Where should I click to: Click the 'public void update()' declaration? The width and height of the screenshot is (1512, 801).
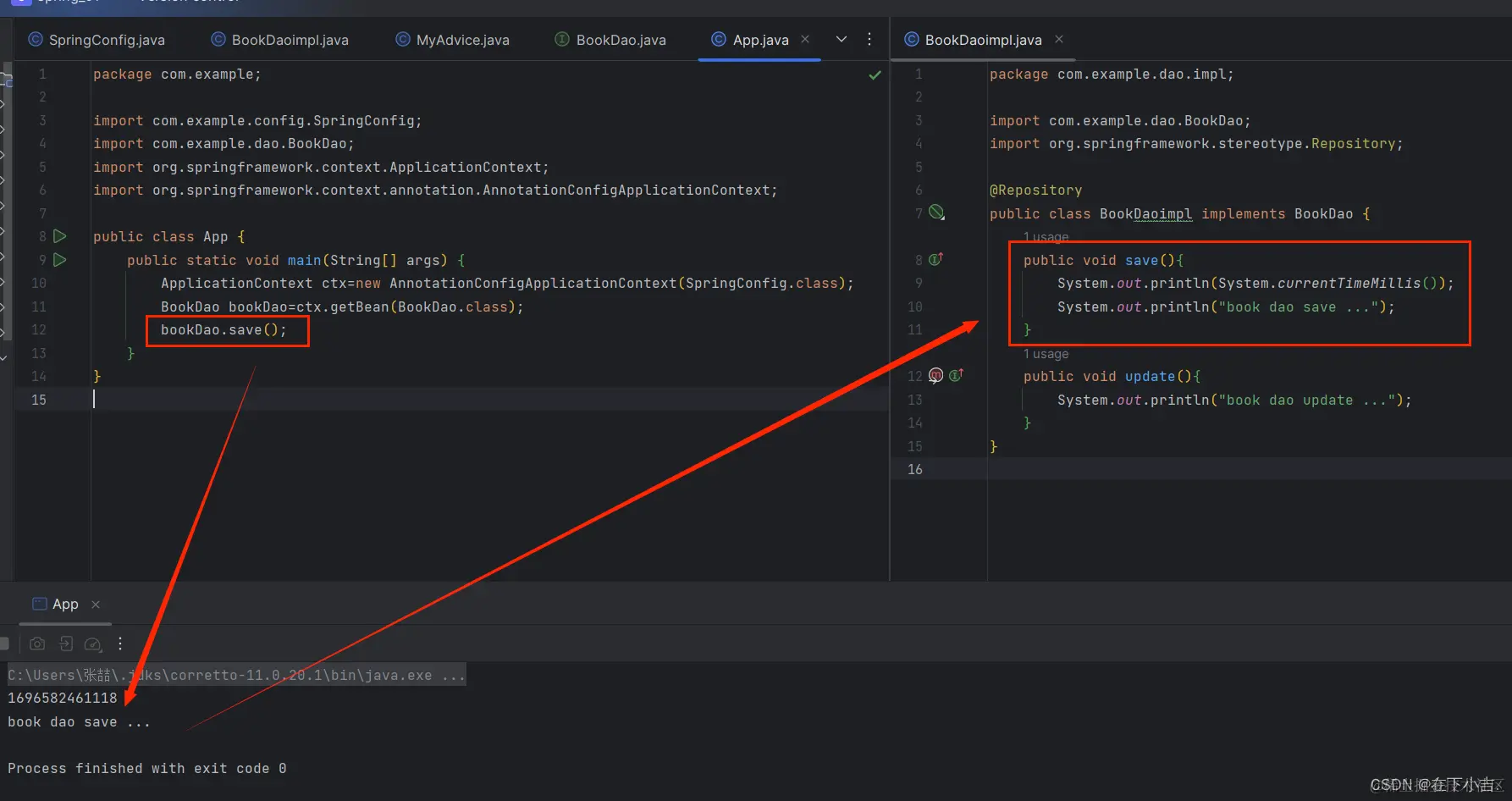(x=1112, y=377)
